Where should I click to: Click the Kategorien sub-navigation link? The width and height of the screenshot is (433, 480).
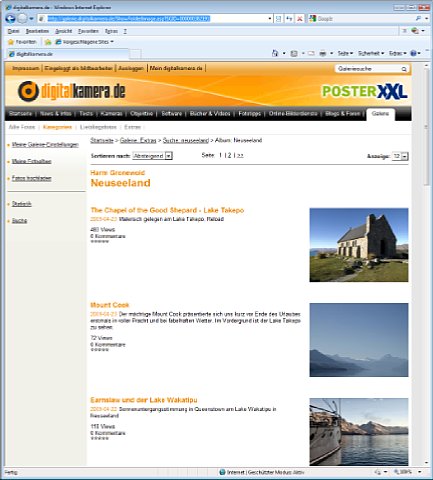pyautogui.click(x=57, y=127)
